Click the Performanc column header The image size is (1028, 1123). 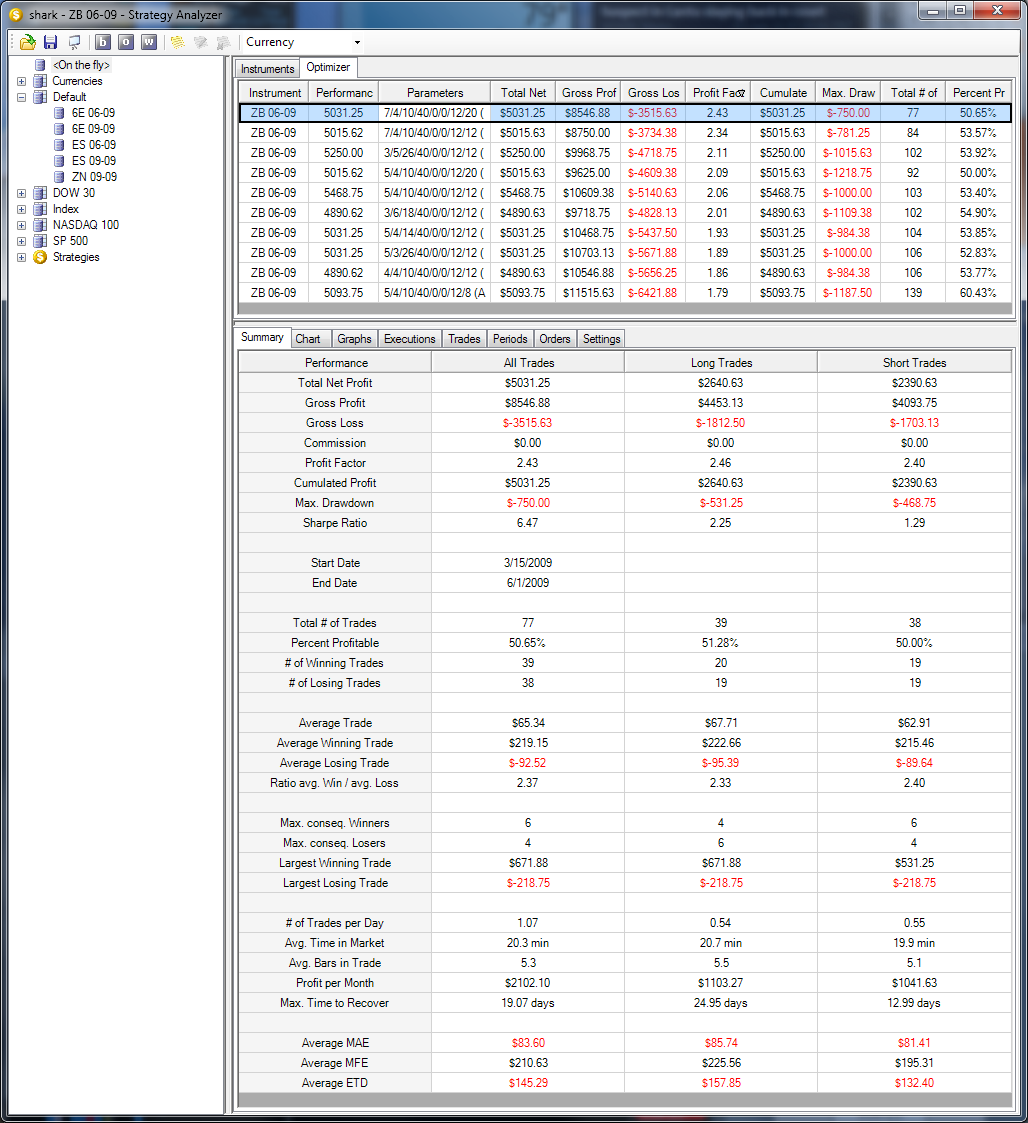coord(344,93)
